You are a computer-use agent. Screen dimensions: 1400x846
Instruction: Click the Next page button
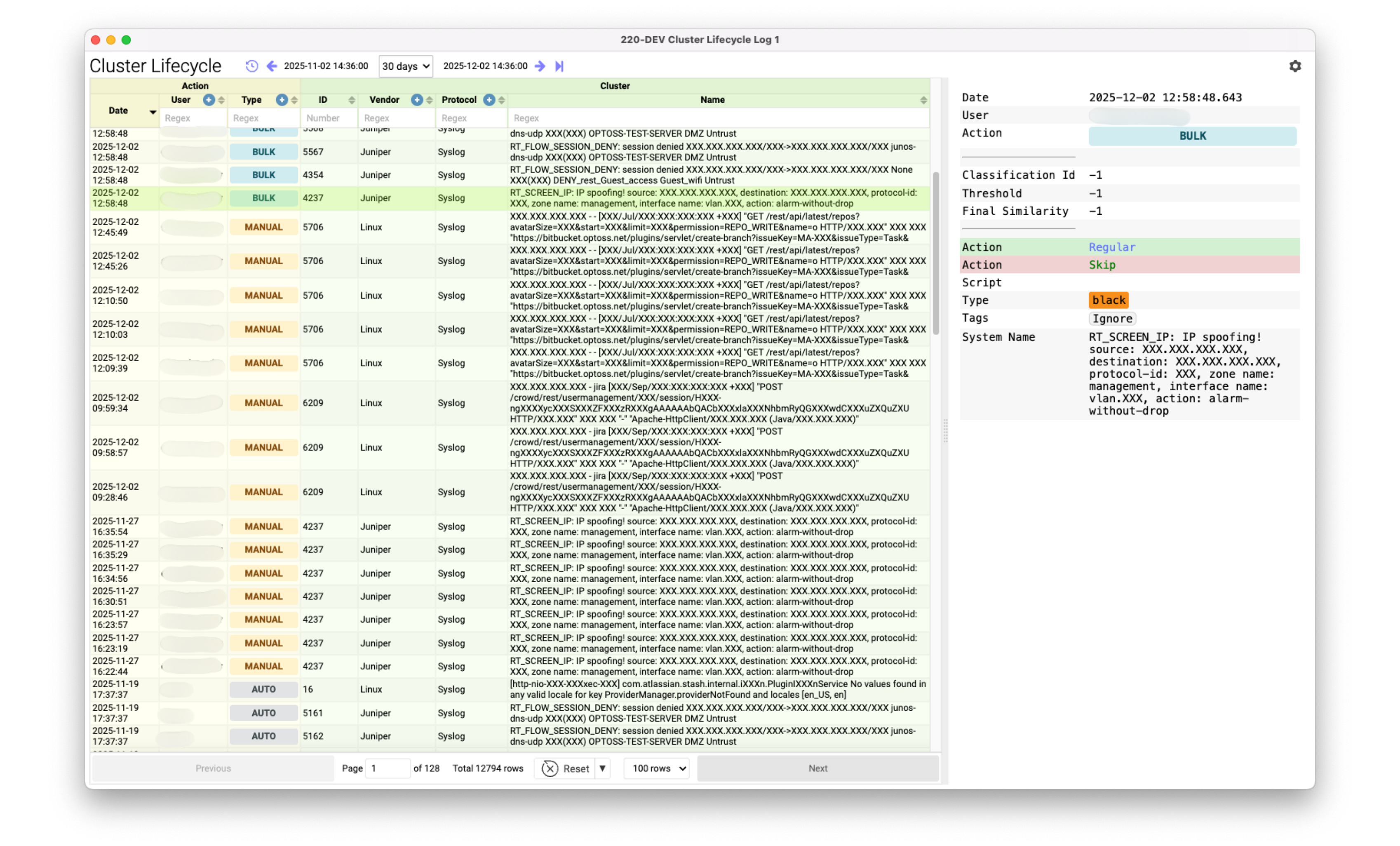(817, 768)
